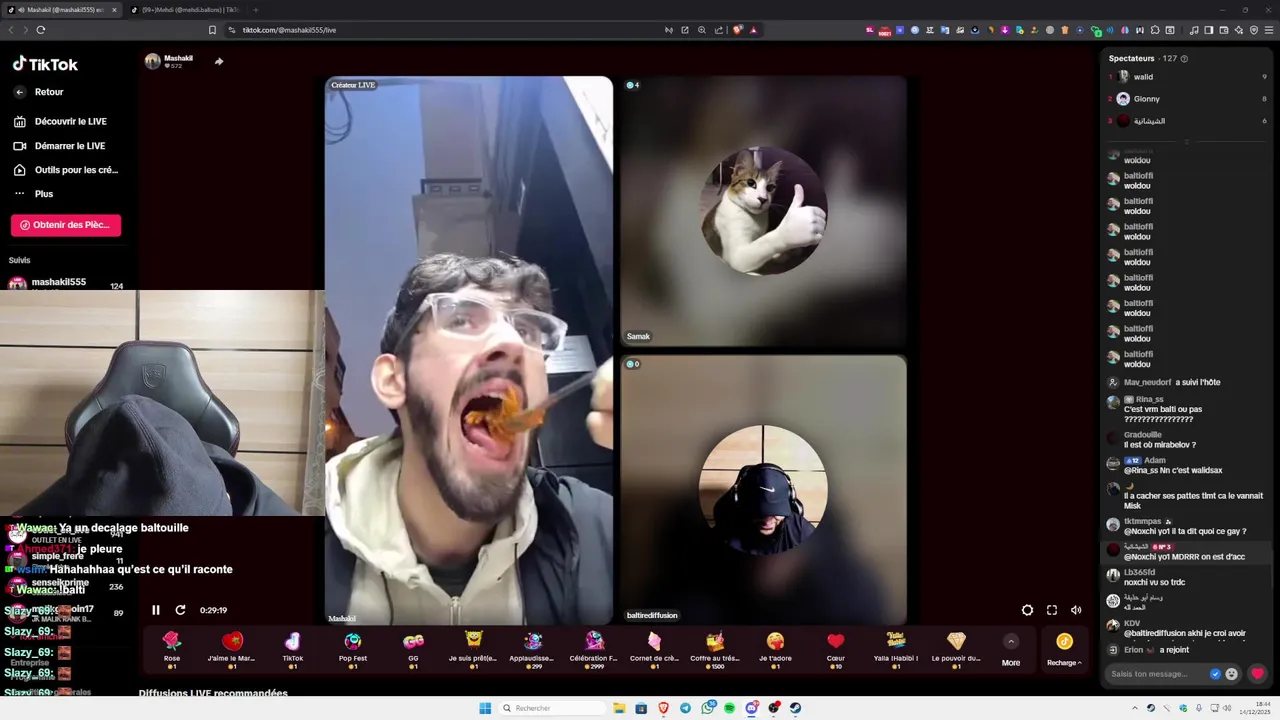This screenshot has height=720, width=1280.
Task: Send the J'aime le Mar... gift
Action: [232, 649]
